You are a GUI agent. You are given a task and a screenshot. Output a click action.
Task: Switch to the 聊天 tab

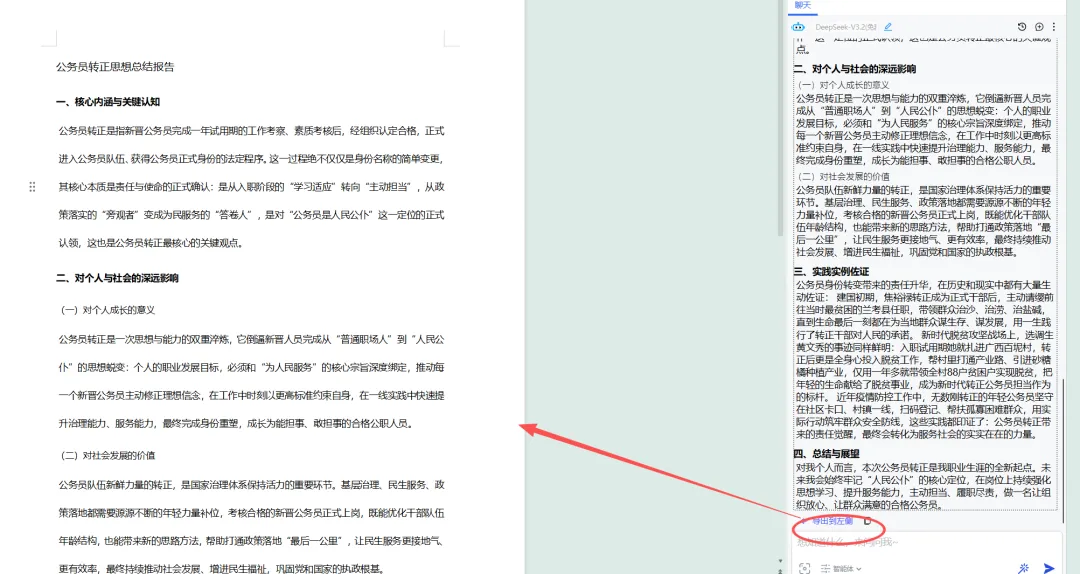[x=802, y=6]
